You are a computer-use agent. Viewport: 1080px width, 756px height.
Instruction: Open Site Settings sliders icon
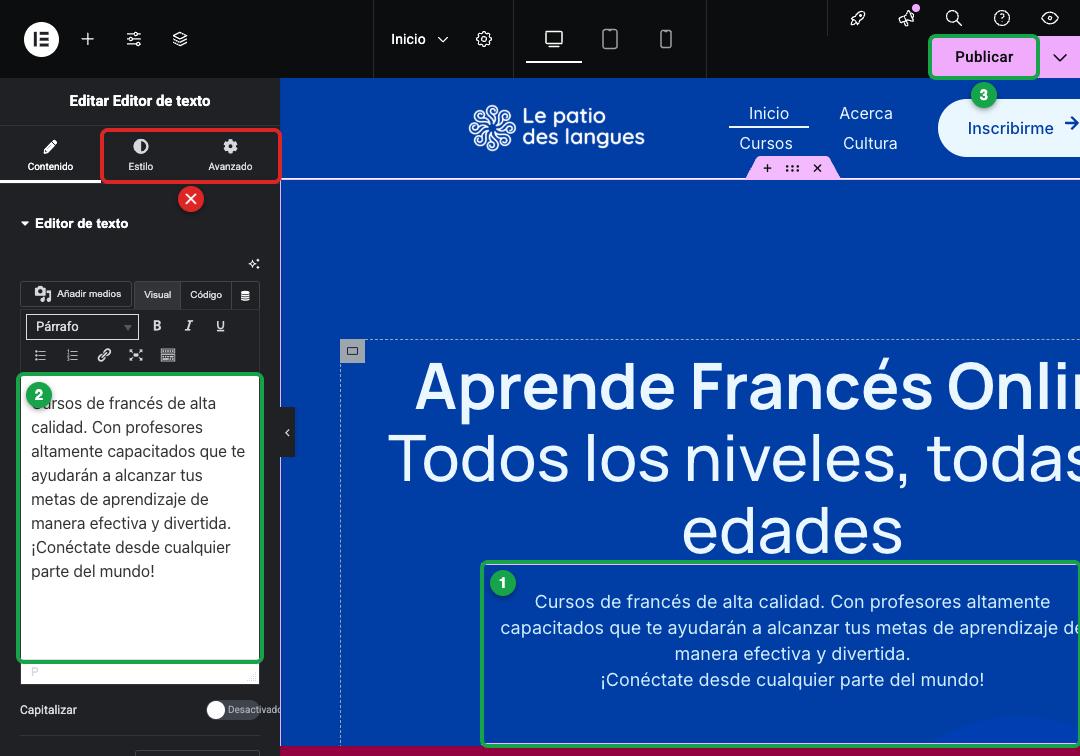[x=134, y=39]
